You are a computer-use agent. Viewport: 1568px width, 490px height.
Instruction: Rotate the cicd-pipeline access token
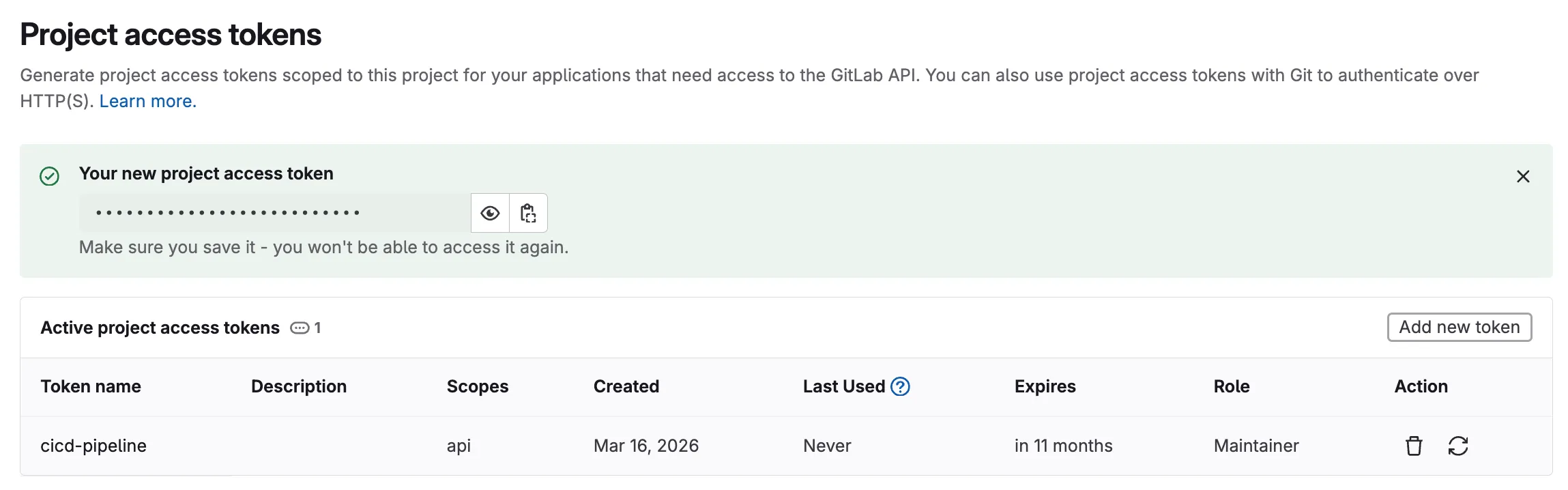(1458, 446)
